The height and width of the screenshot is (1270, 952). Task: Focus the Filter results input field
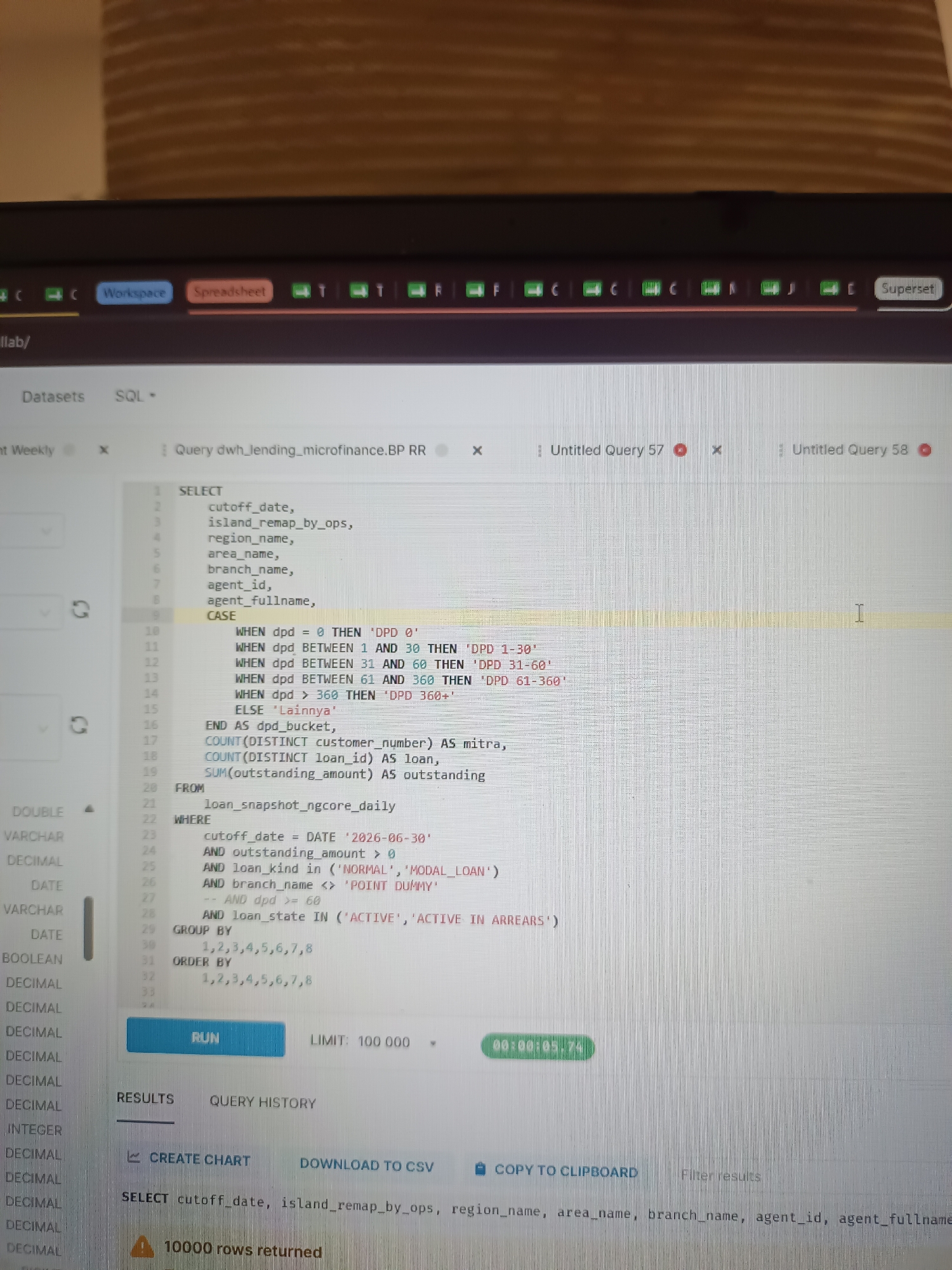pos(720,1175)
